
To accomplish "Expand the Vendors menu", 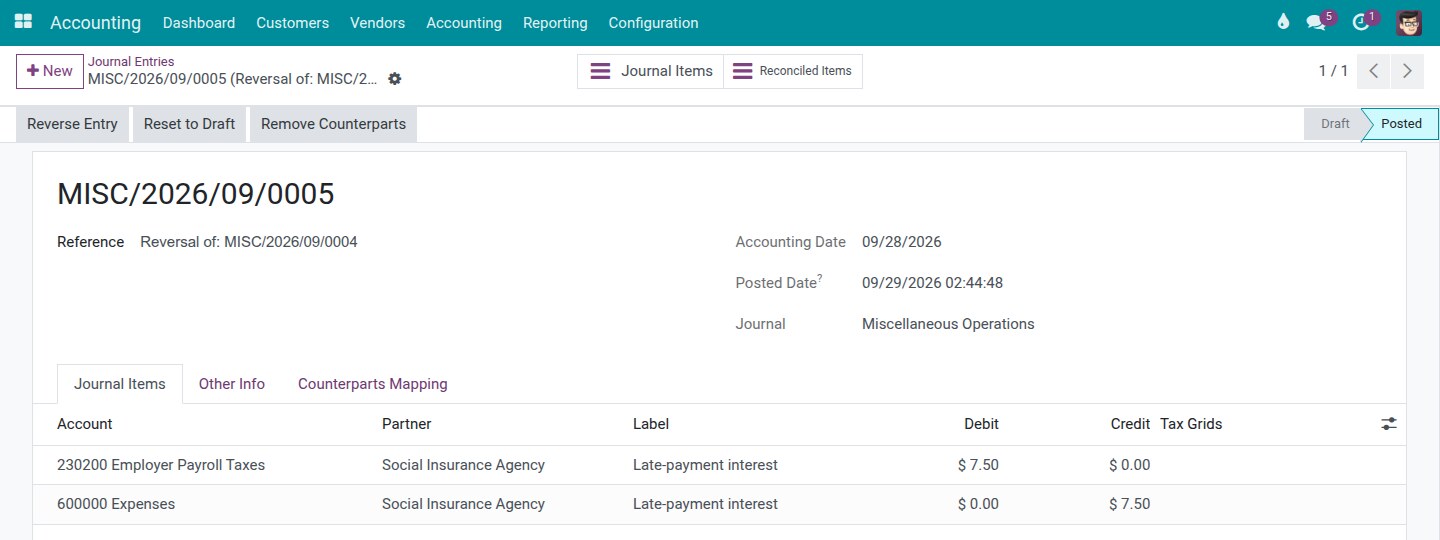I will (377, 23).
